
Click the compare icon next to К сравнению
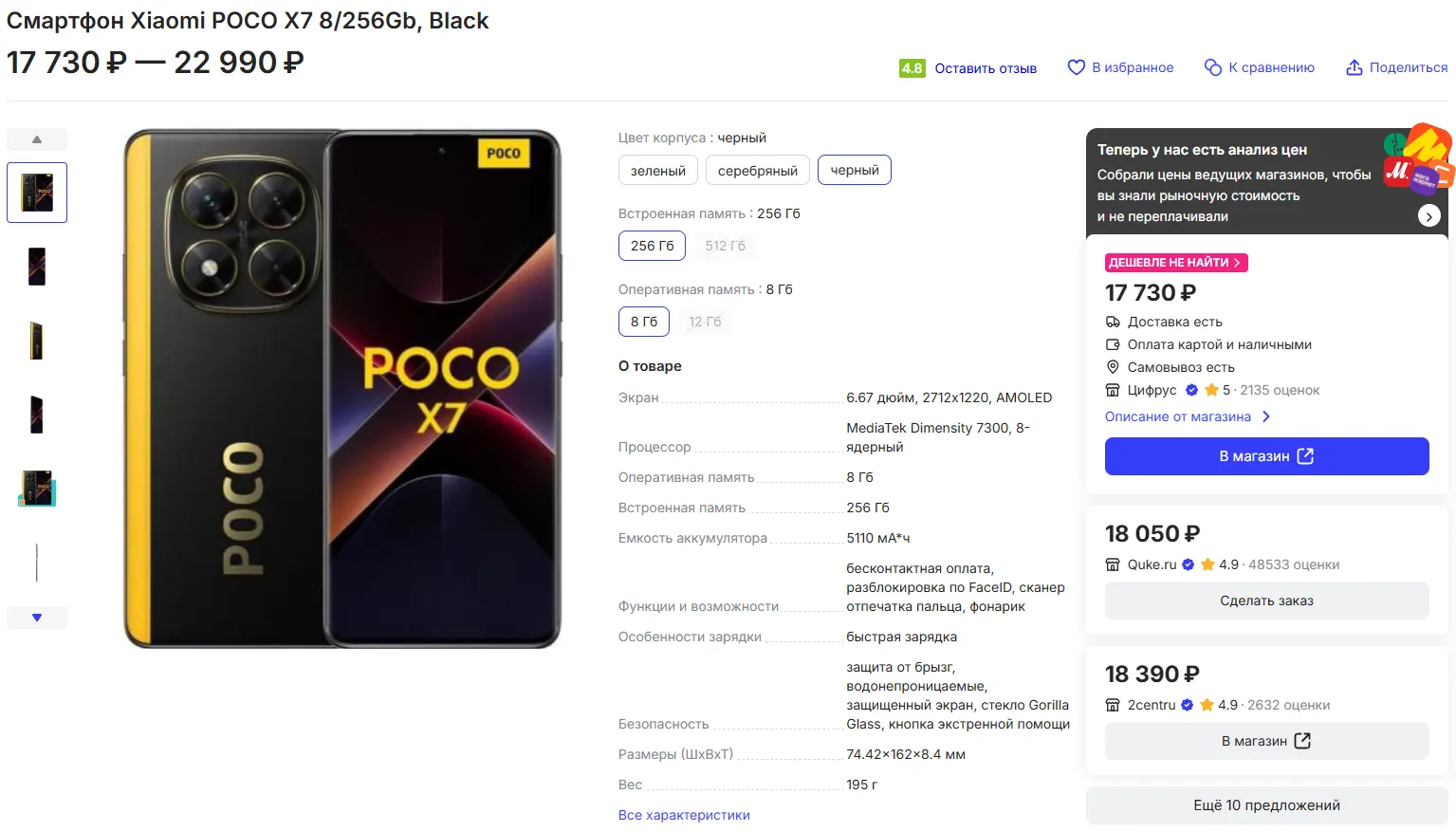tap(1212, 67)
